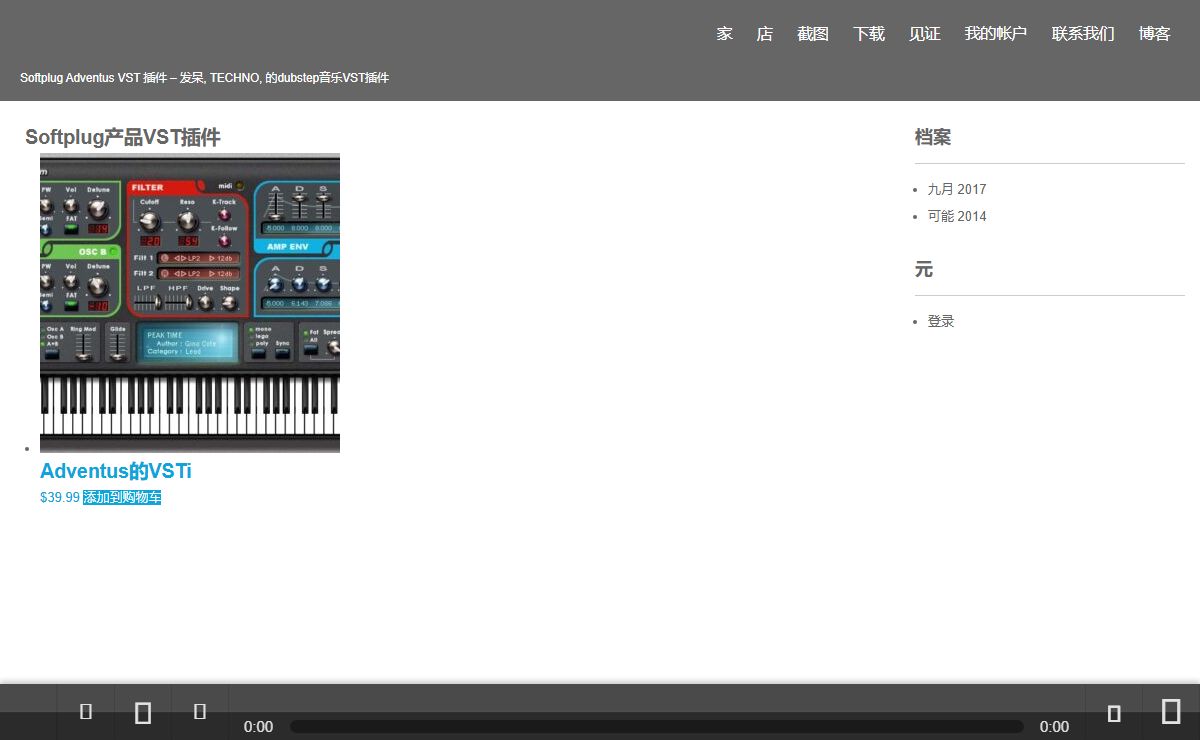Screen dimensions: 1200x740
Task: Open the 店 shop menu item
Action: [x=765, y=34]
